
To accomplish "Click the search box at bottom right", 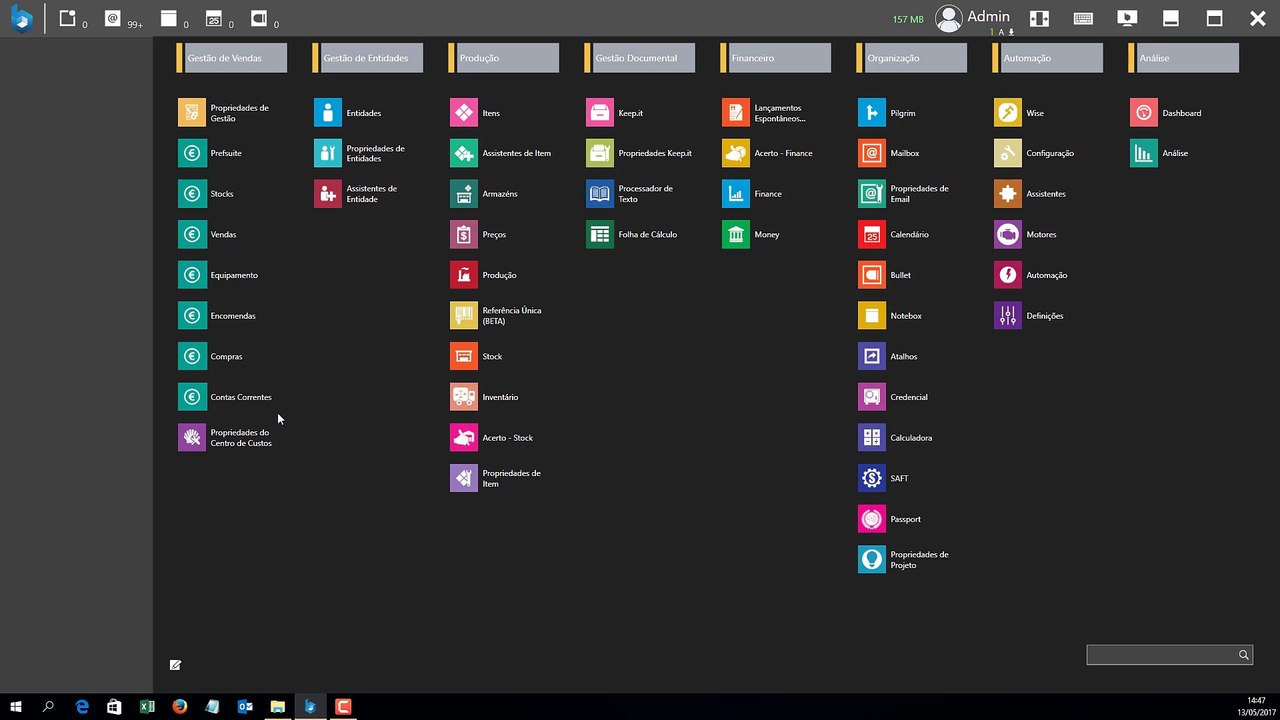I will coord(1170,655).
